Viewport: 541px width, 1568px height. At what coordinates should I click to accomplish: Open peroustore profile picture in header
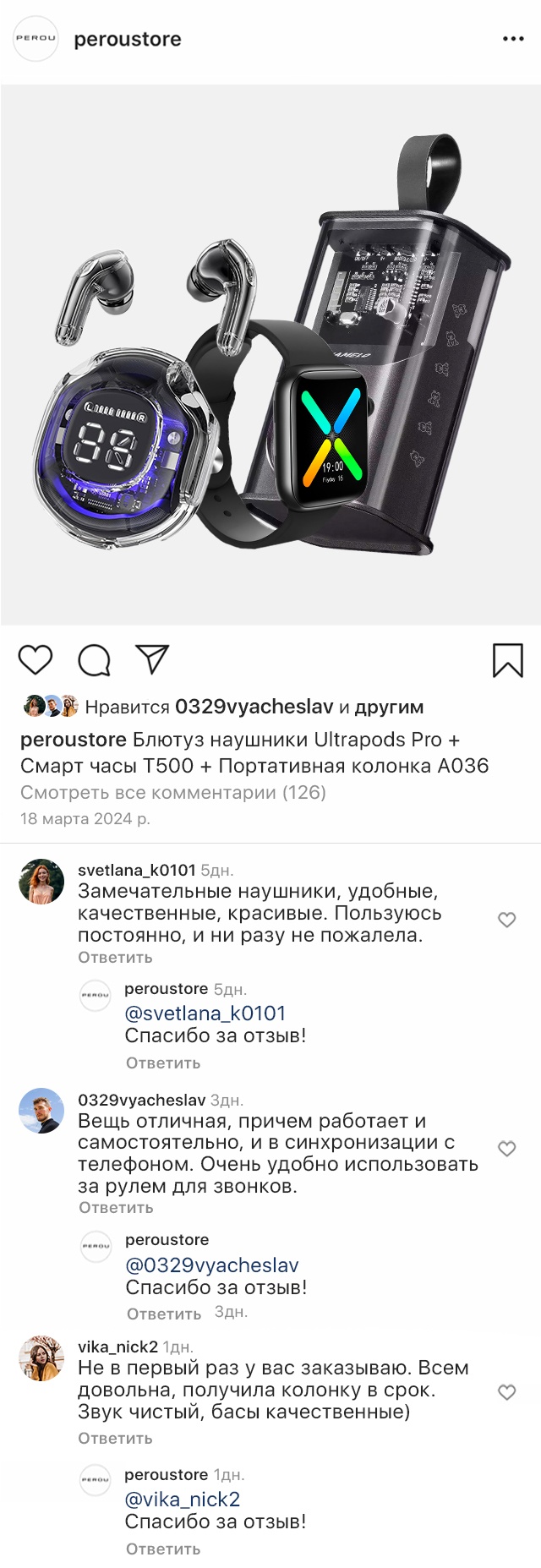[36, 38]
